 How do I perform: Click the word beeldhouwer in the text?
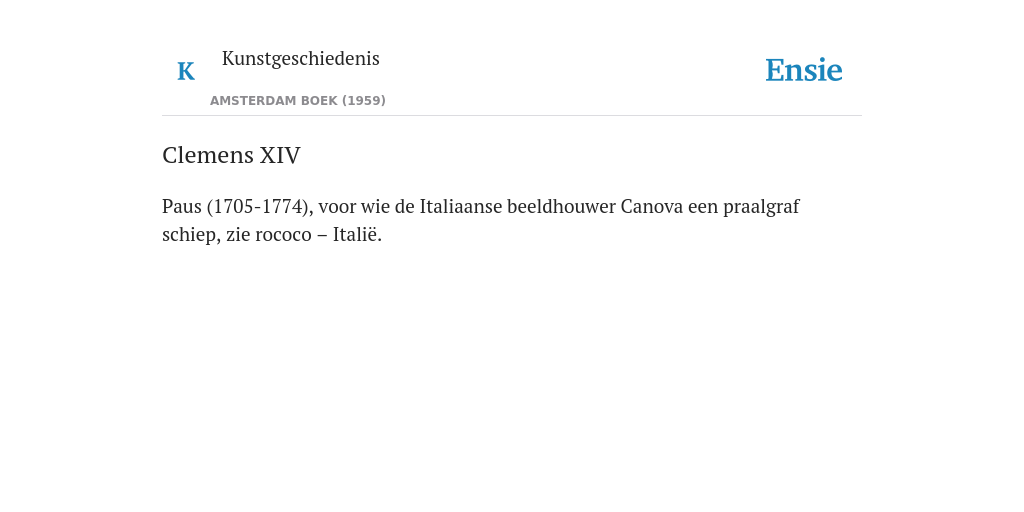pyautogui.click(x=562, y=206)
